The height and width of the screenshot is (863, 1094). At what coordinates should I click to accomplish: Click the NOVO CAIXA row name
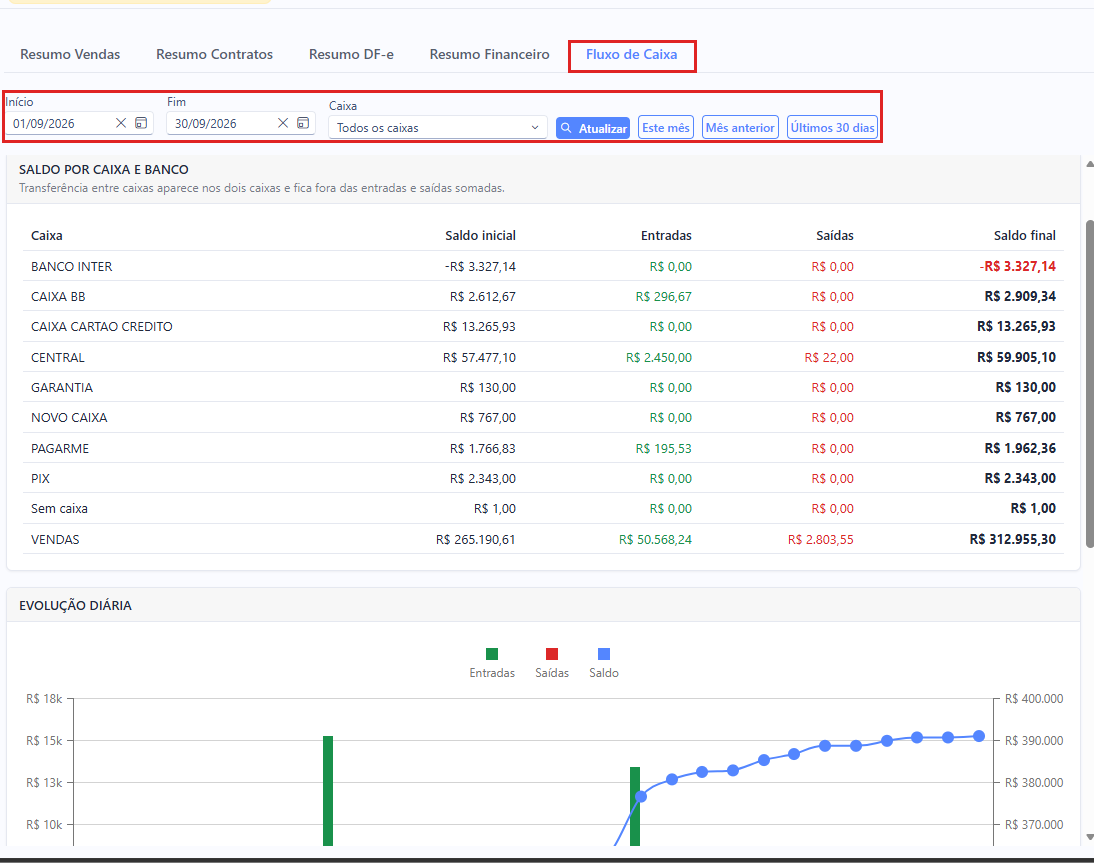[69, 417]
